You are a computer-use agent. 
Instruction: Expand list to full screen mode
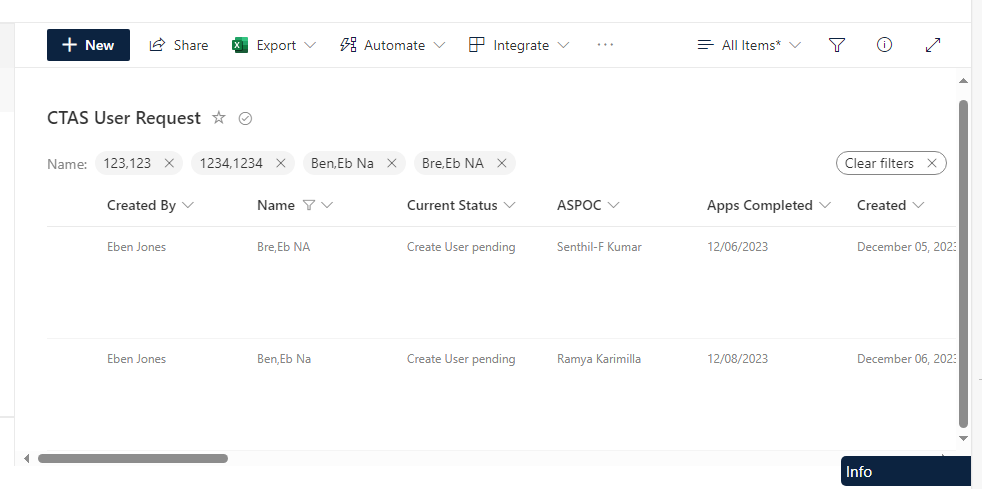pos(932,45)
